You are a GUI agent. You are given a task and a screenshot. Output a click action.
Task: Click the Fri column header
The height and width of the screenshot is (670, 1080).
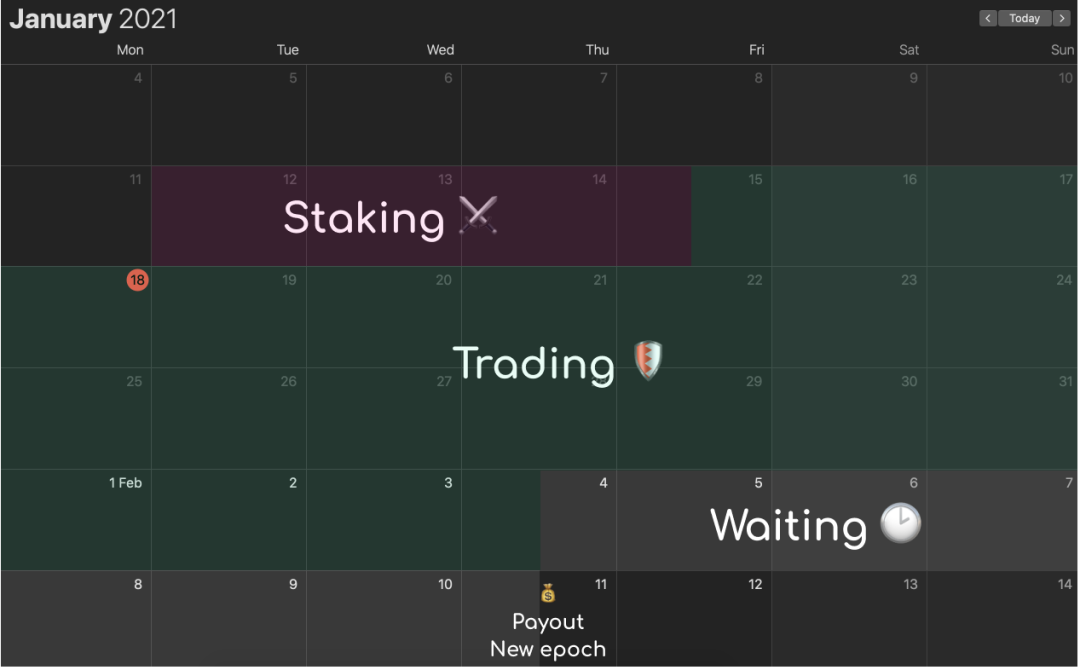click(x=756, y=50)
